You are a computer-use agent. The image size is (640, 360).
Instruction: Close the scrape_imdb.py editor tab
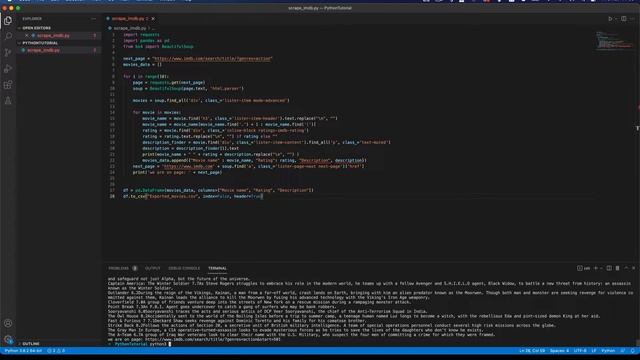(x=153, y=19)
